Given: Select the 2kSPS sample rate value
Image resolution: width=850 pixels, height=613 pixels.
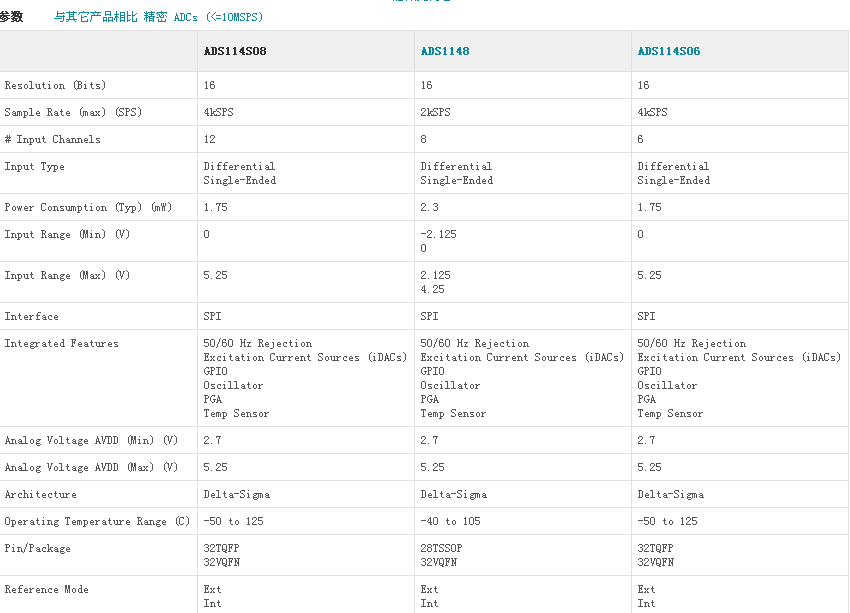Looking at the screenshot, I should [x=435, y=112].
